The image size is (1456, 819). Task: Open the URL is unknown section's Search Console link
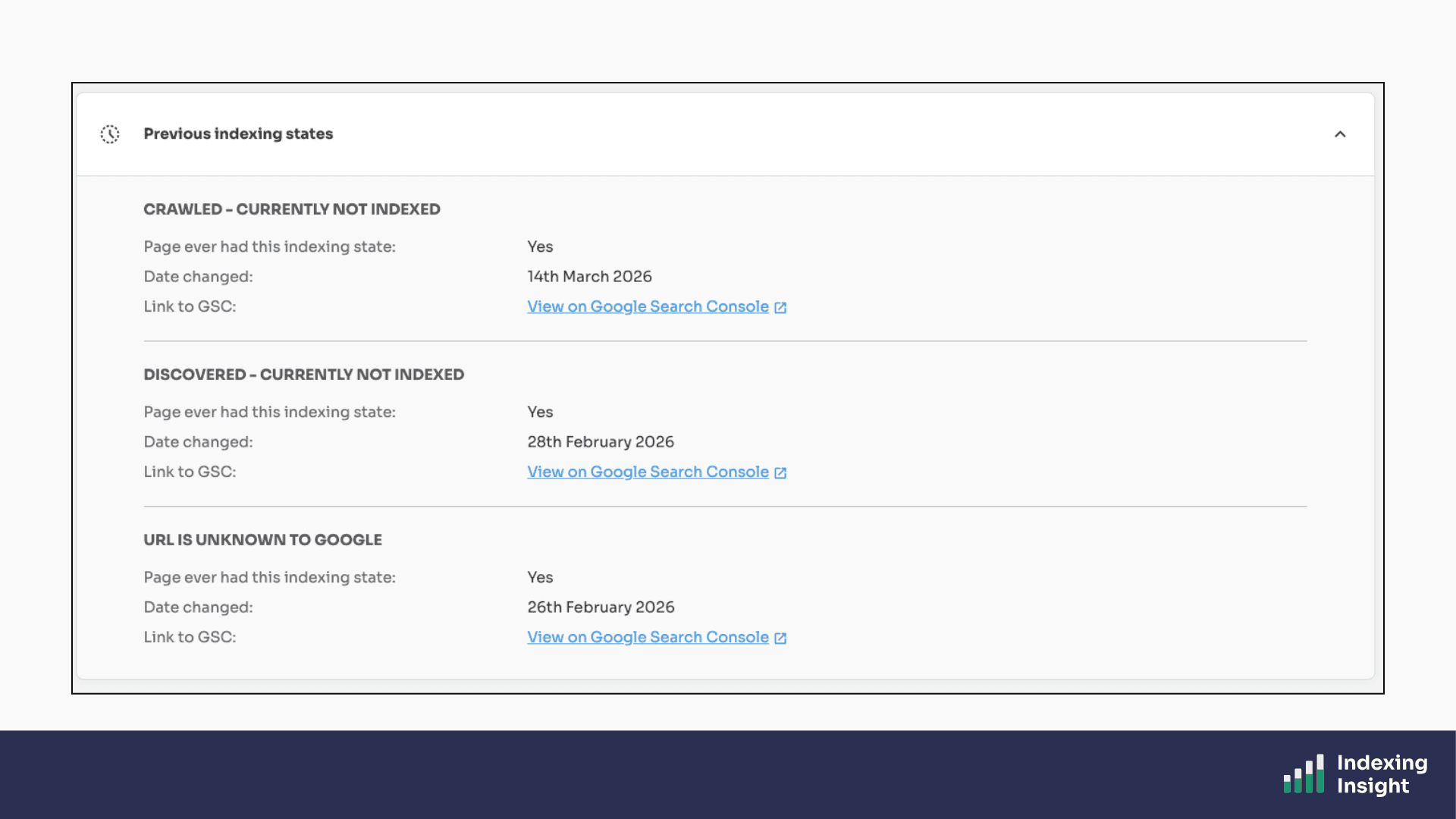click(x=648, y=637)
